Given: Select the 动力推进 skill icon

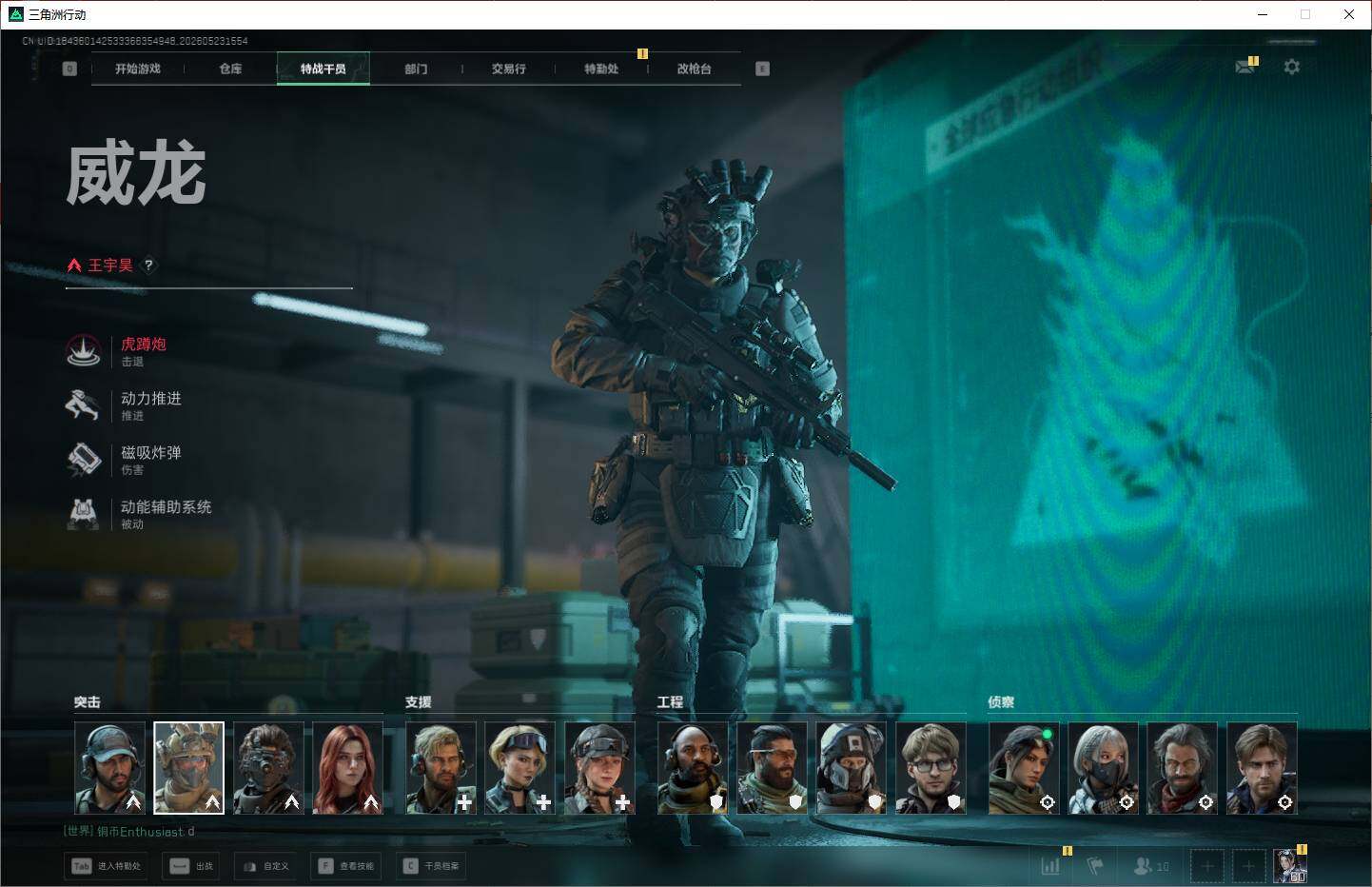Looking at the screenshot, I should [83, 405].
